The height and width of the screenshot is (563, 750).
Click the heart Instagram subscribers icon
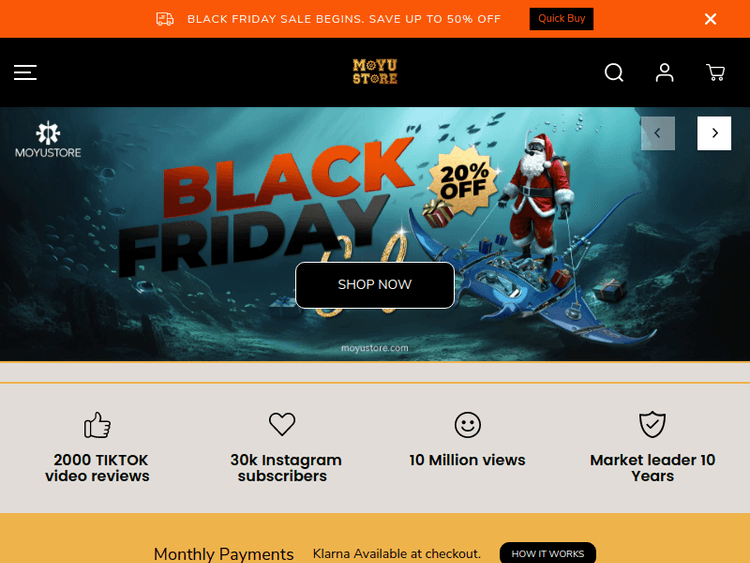tap(282, 424)
